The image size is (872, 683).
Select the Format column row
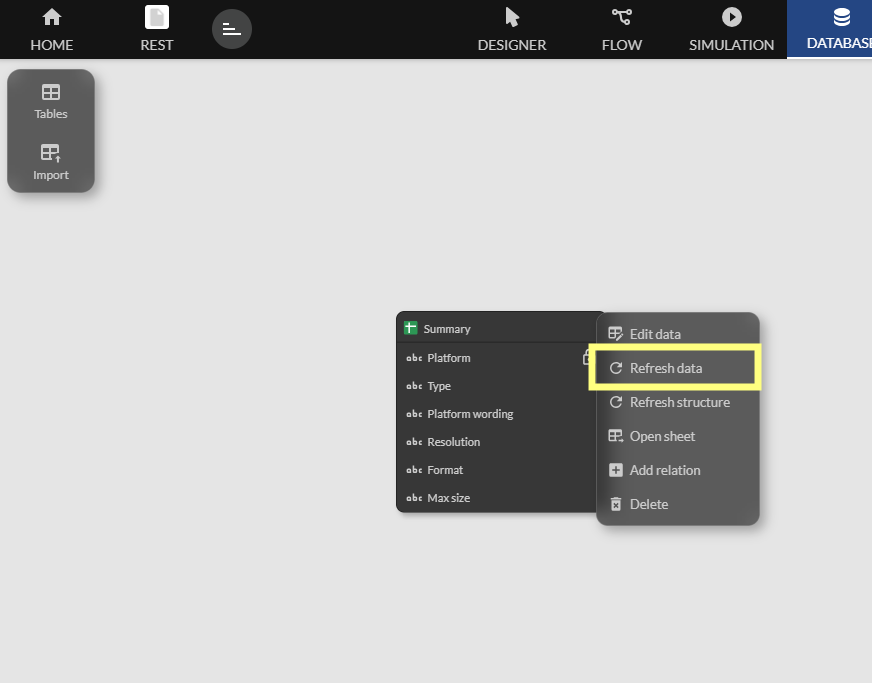497,469
